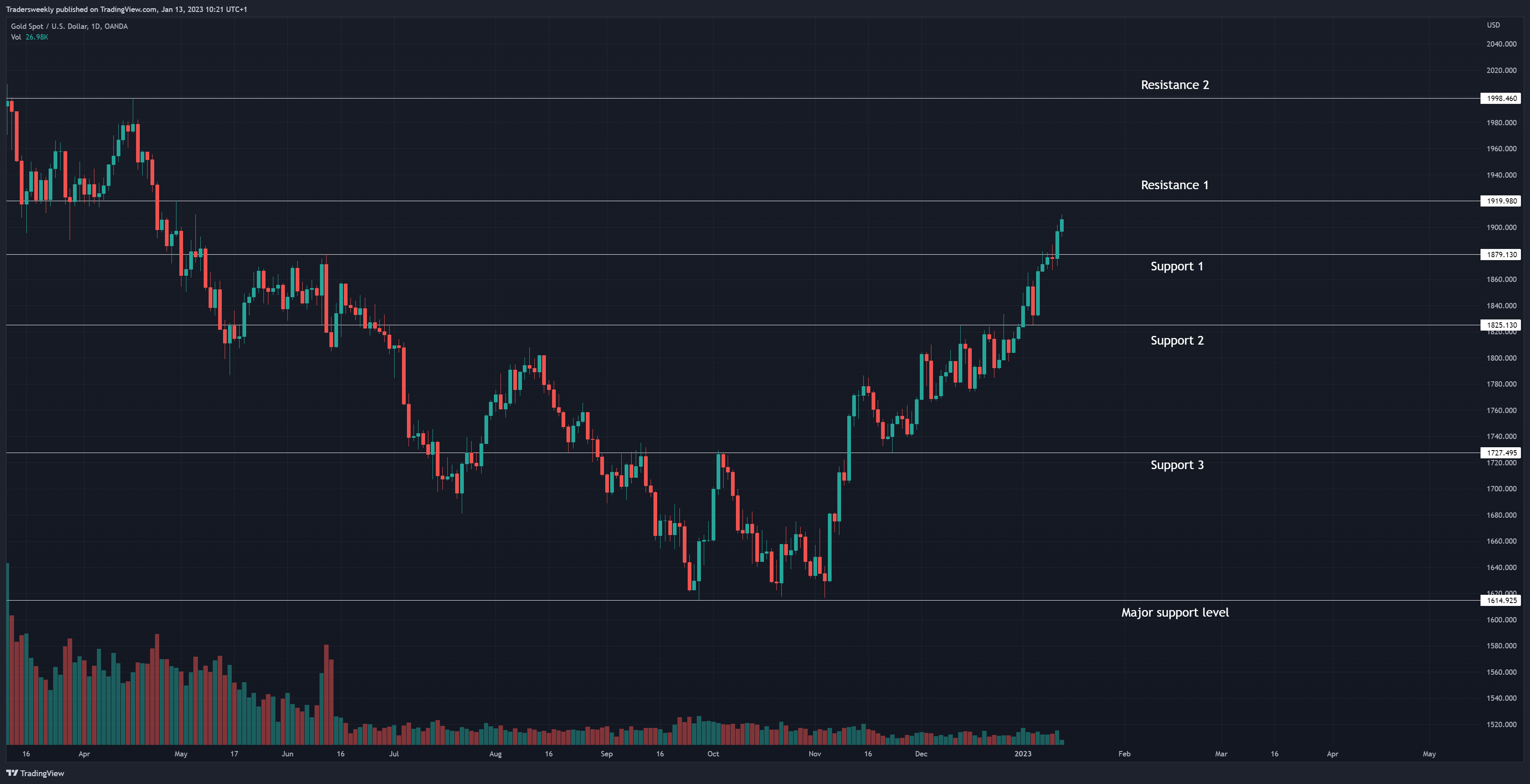
Task: Click the Support 1 label
Action: 1177,267
